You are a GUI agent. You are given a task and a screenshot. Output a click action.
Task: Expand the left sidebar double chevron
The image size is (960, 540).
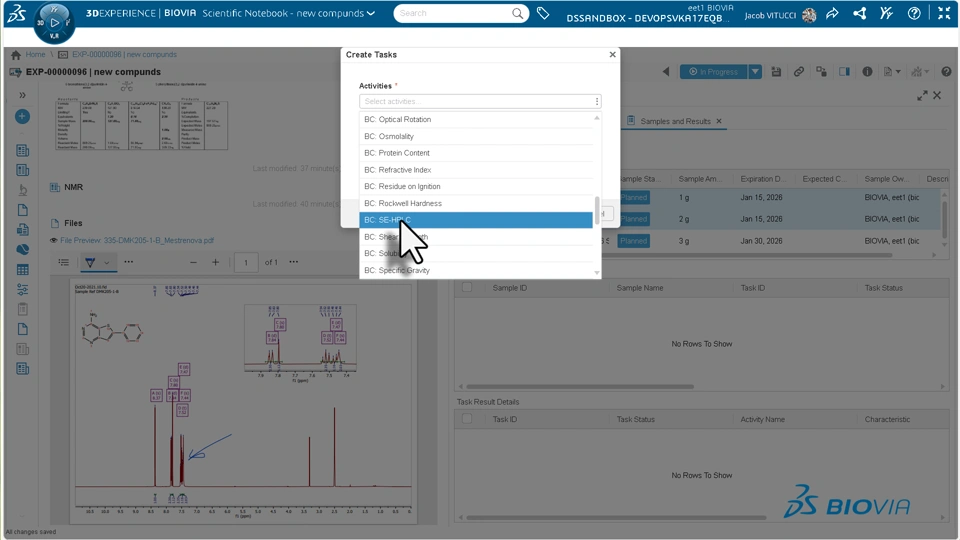coord(23,96)
